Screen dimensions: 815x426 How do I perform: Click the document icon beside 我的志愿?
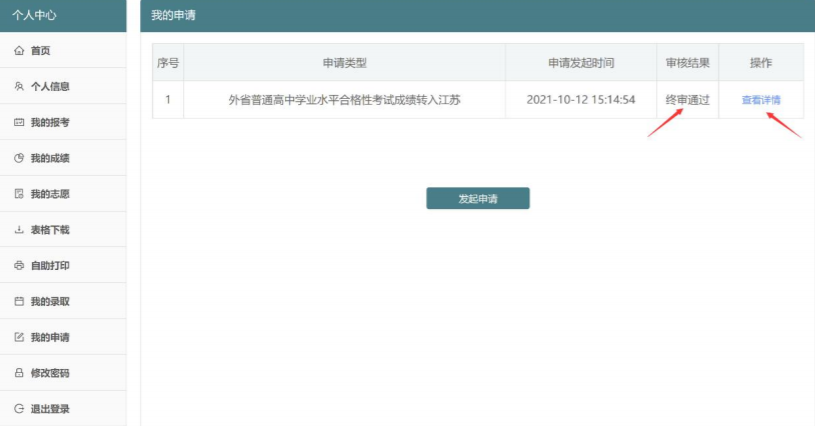pos(18,194)
